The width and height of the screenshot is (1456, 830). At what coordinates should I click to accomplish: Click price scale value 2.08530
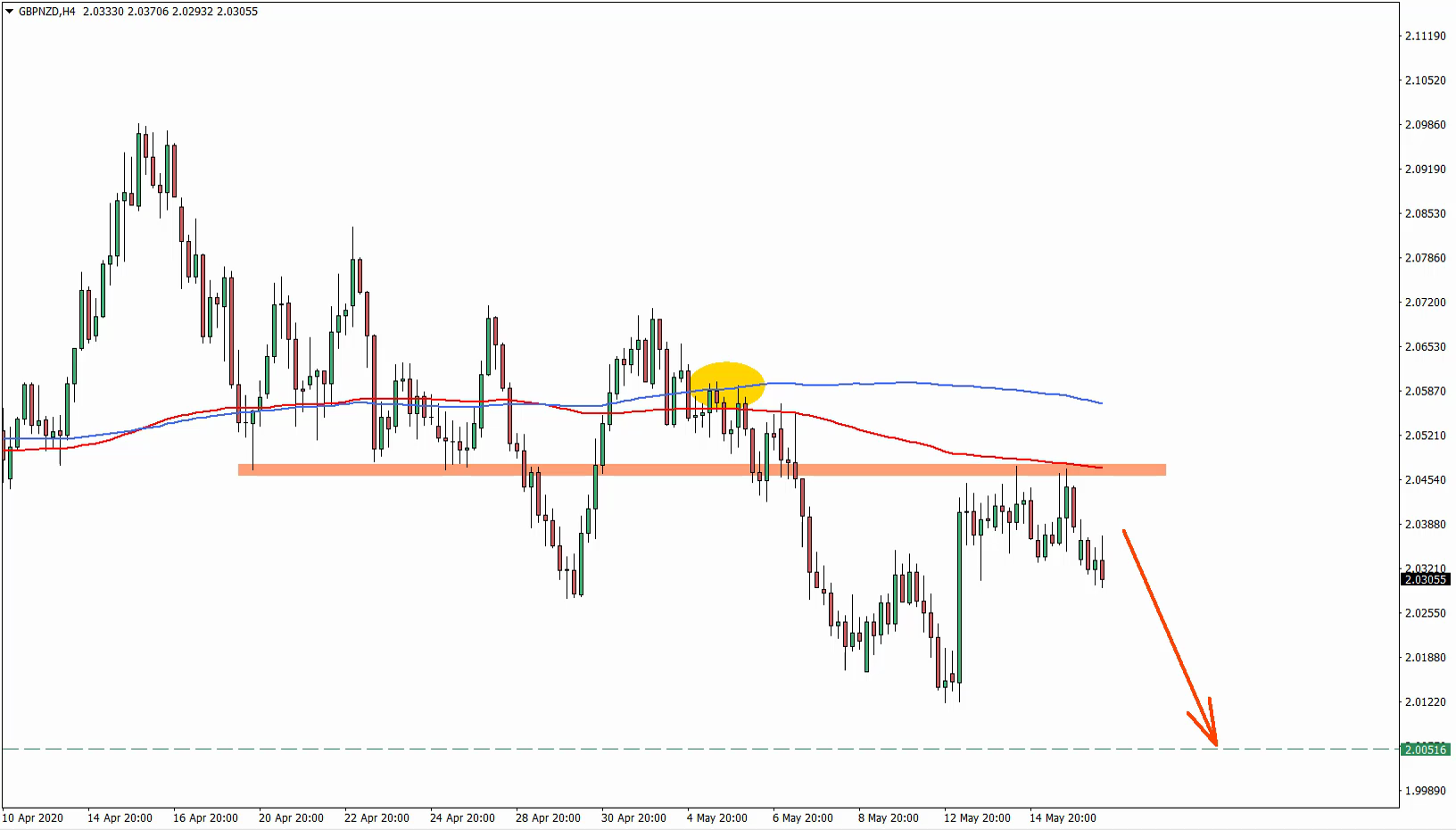click(x=1425, y=213)
